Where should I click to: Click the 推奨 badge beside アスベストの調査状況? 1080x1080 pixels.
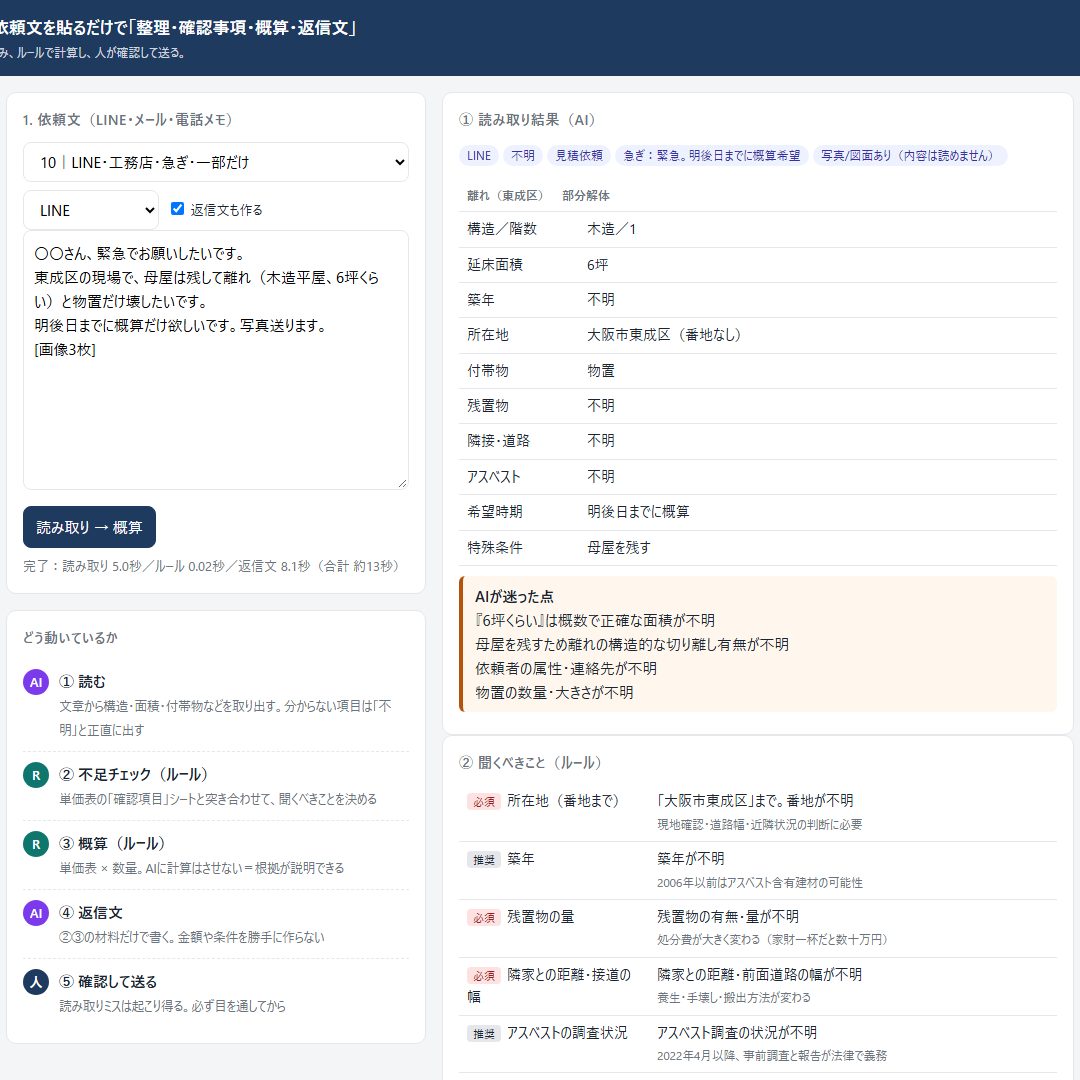click(484, 1033)
